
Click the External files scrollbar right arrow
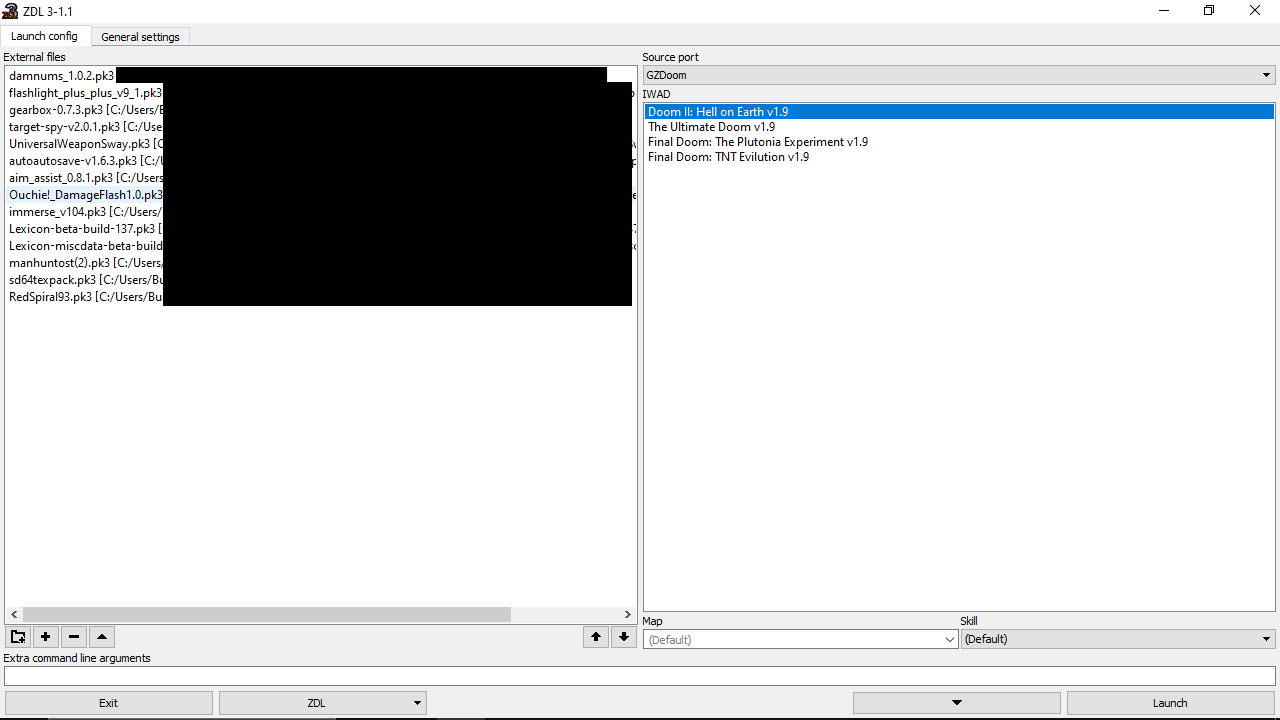click(628, 614)
